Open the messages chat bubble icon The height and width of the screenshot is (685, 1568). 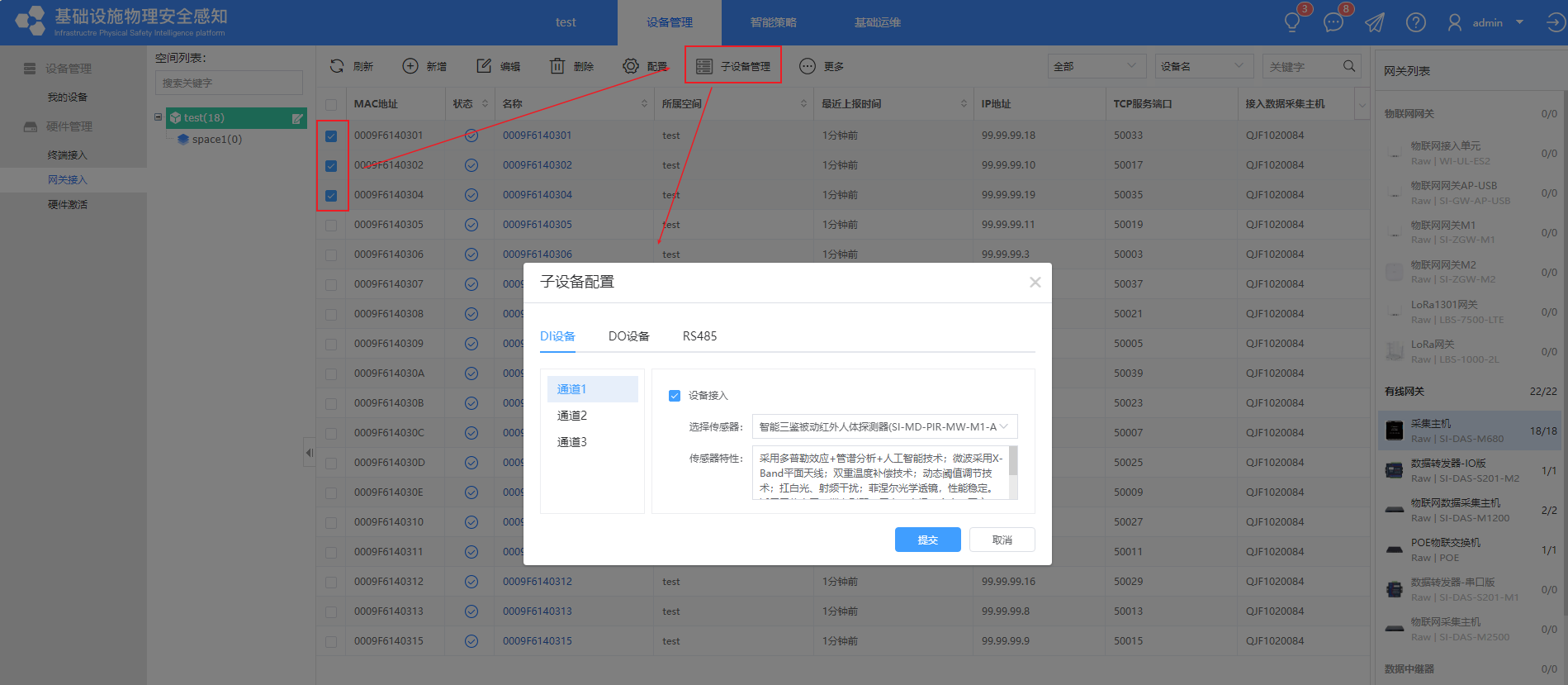point(1333,22)
